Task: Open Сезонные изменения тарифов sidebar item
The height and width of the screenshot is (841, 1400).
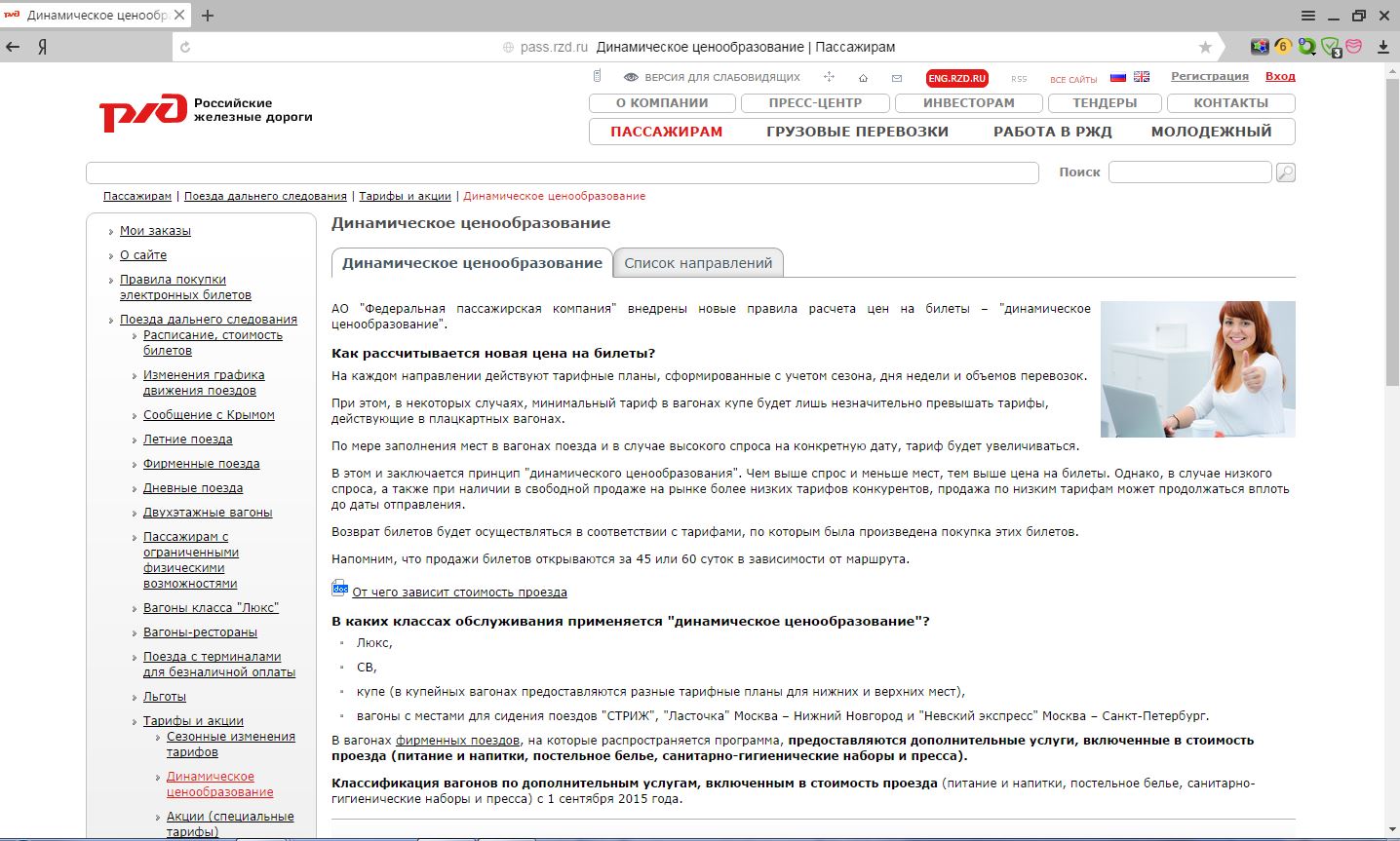Action: point(231,745)
